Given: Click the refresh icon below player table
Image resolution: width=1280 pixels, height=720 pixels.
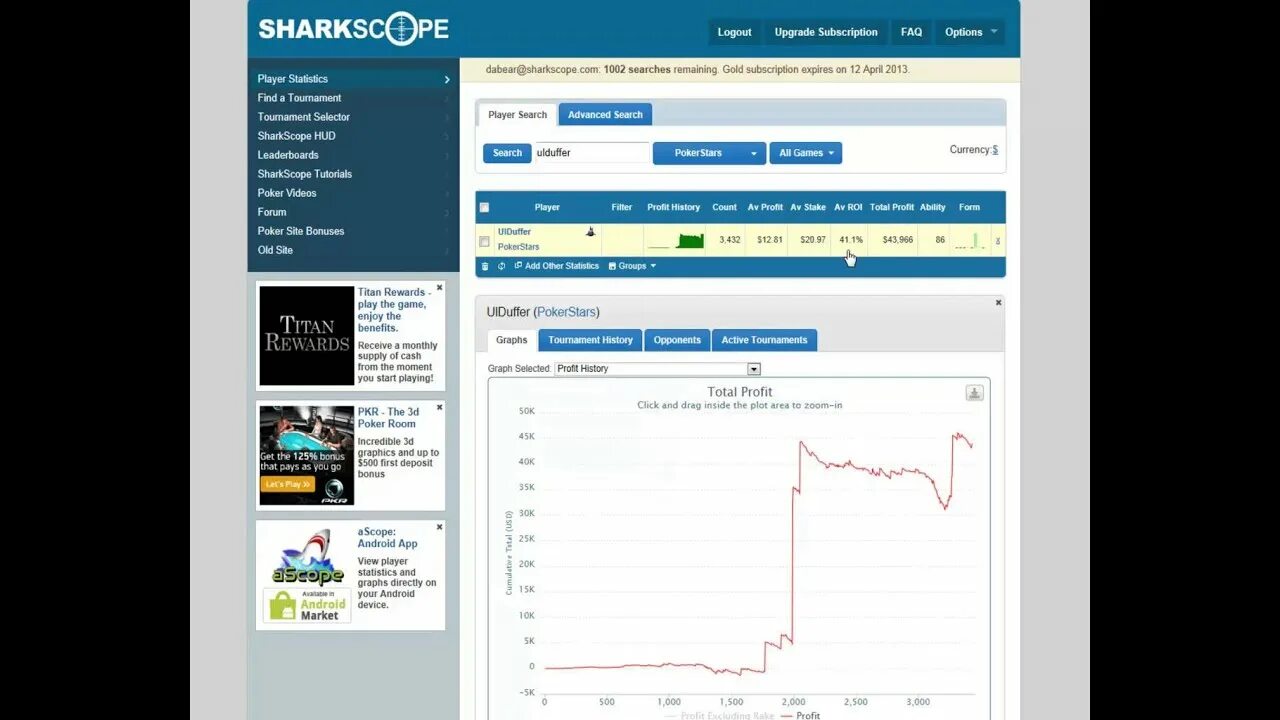Looking at the screenshot, I should (502, 266).
